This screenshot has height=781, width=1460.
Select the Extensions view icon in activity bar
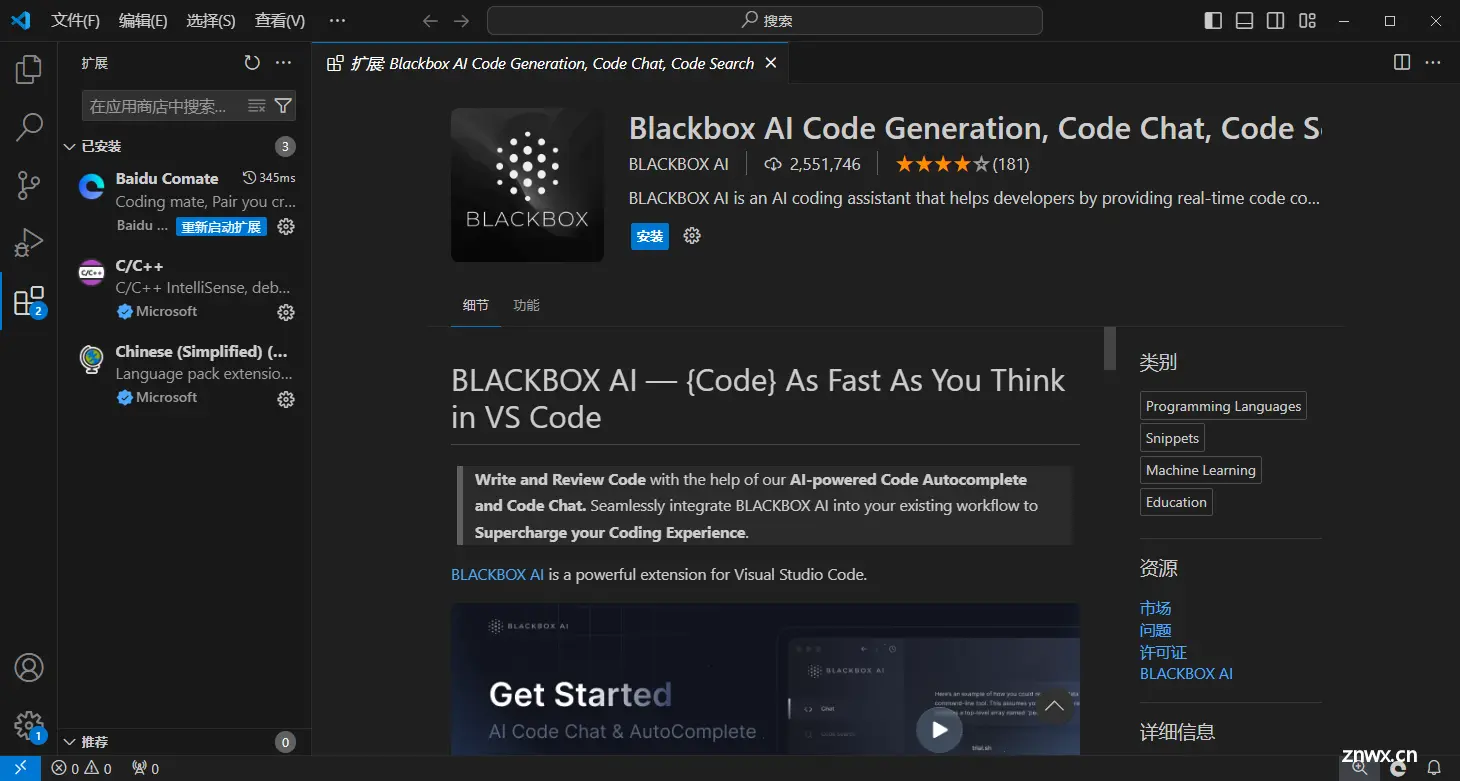pyautogui.click(x=29, y=301)
